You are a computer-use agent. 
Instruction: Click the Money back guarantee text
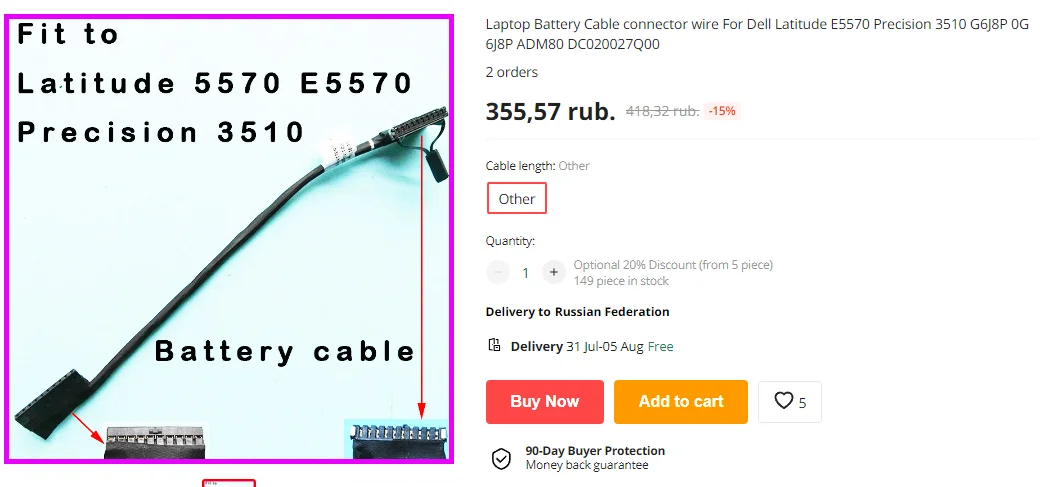click(587, 465)
